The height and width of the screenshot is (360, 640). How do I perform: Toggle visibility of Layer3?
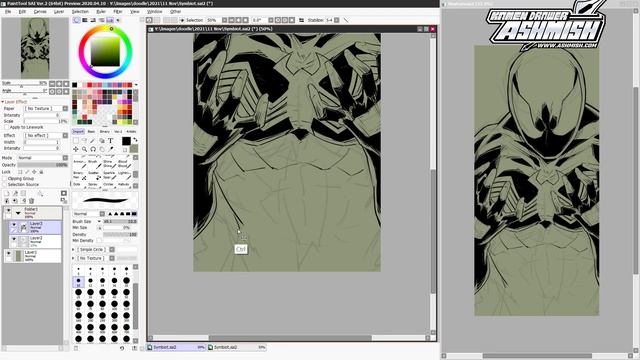pos(14,225)
